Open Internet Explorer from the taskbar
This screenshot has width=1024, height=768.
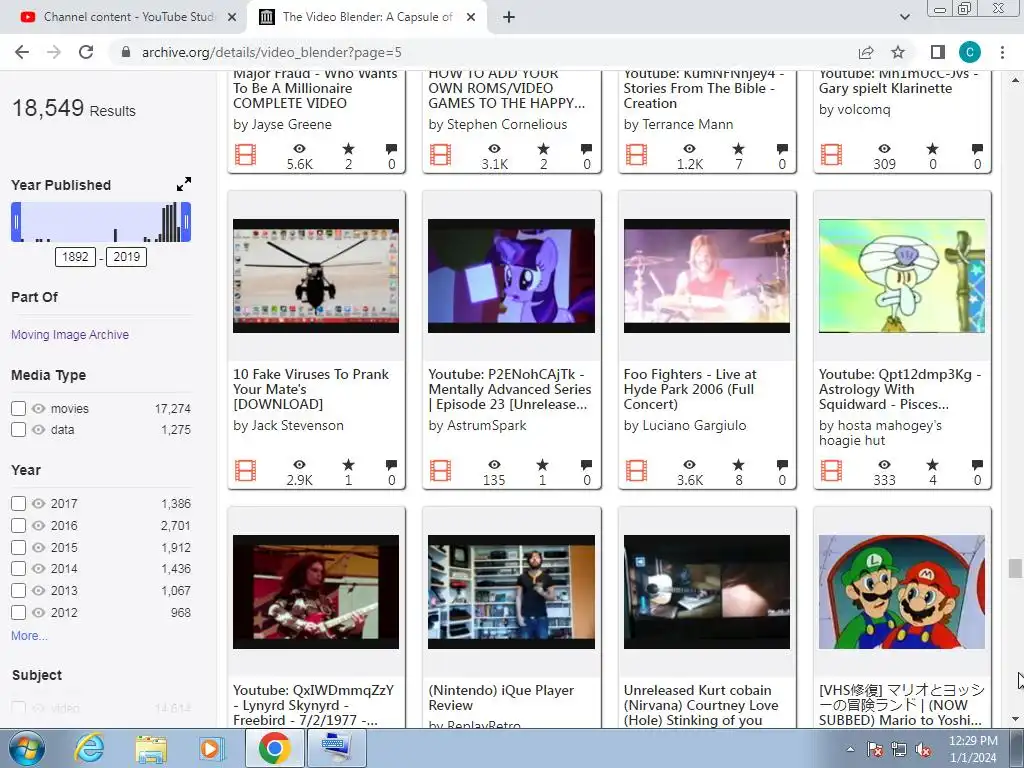(89, 748)
